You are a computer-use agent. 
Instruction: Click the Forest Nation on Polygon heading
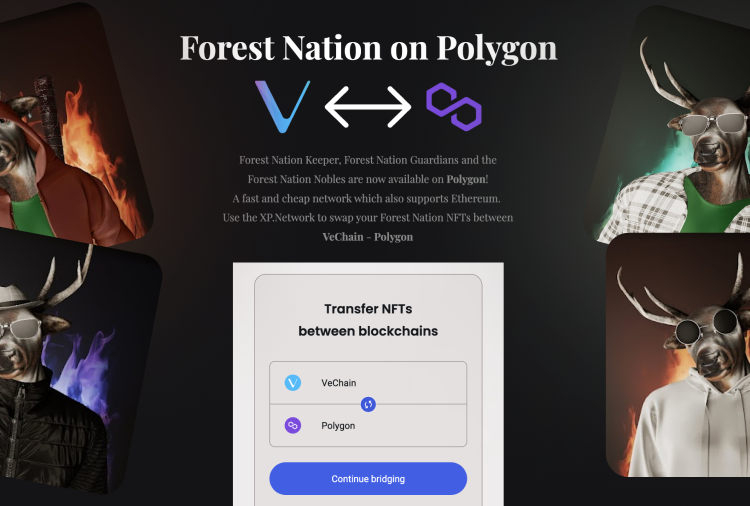point(368,48)
